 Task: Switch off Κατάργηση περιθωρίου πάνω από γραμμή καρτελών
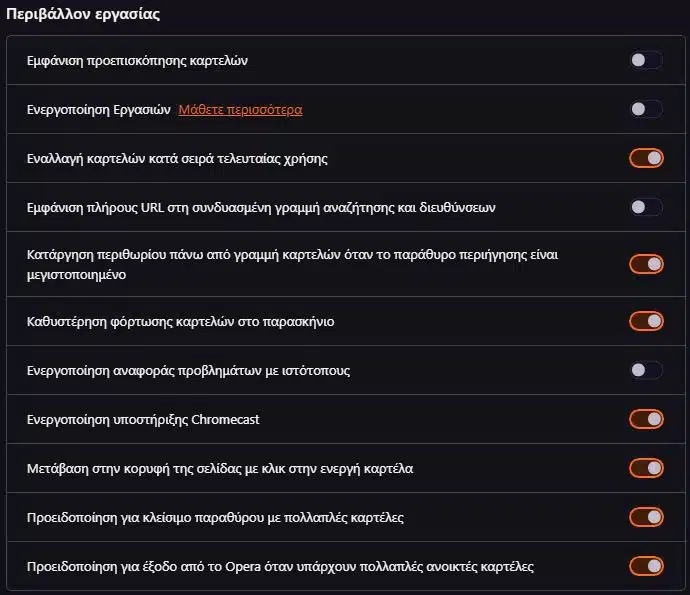point(646,264)
